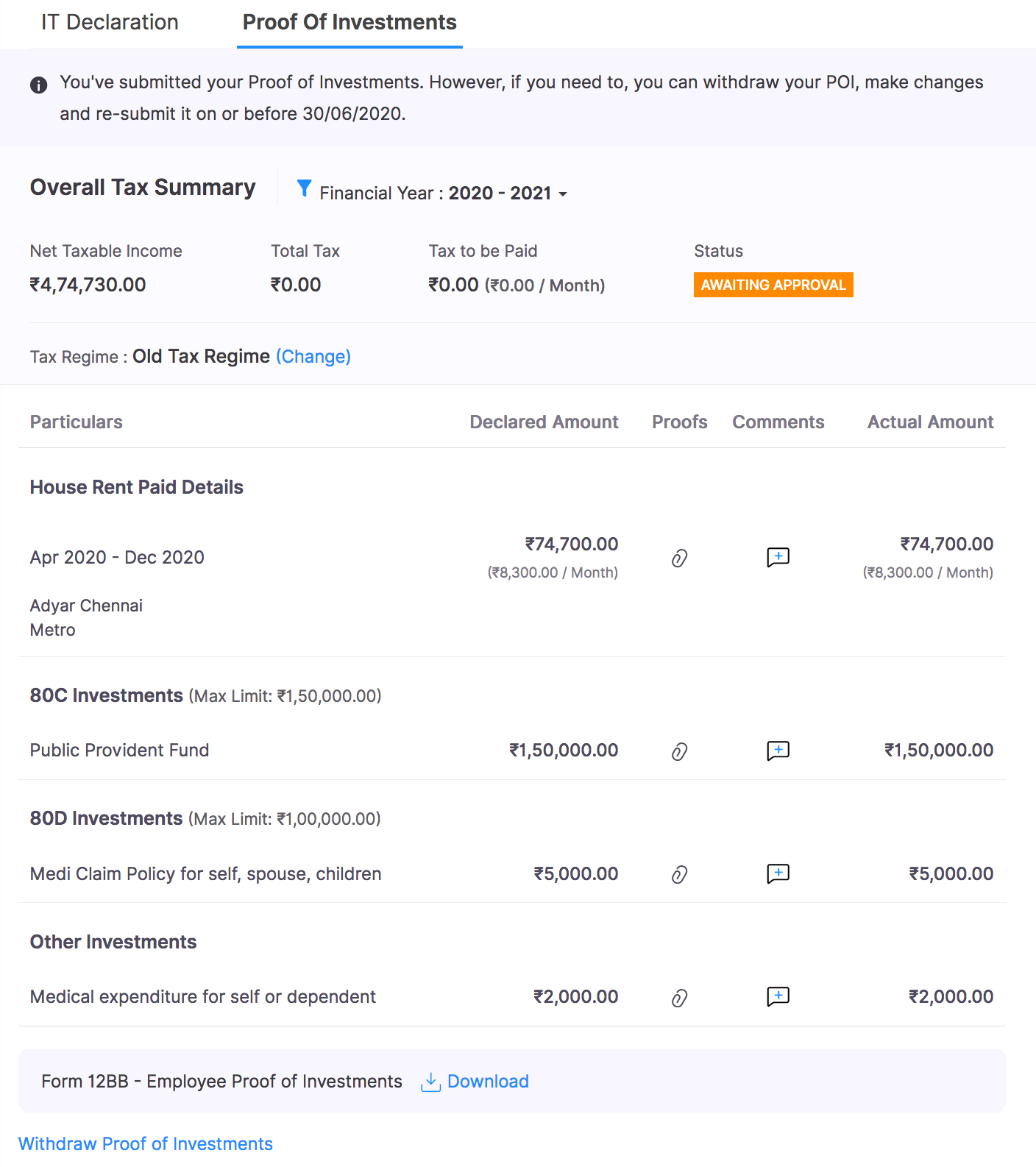Open proof attachment for House Rent row
Screen dimensions: 1036x1167
tap(679, 558)
